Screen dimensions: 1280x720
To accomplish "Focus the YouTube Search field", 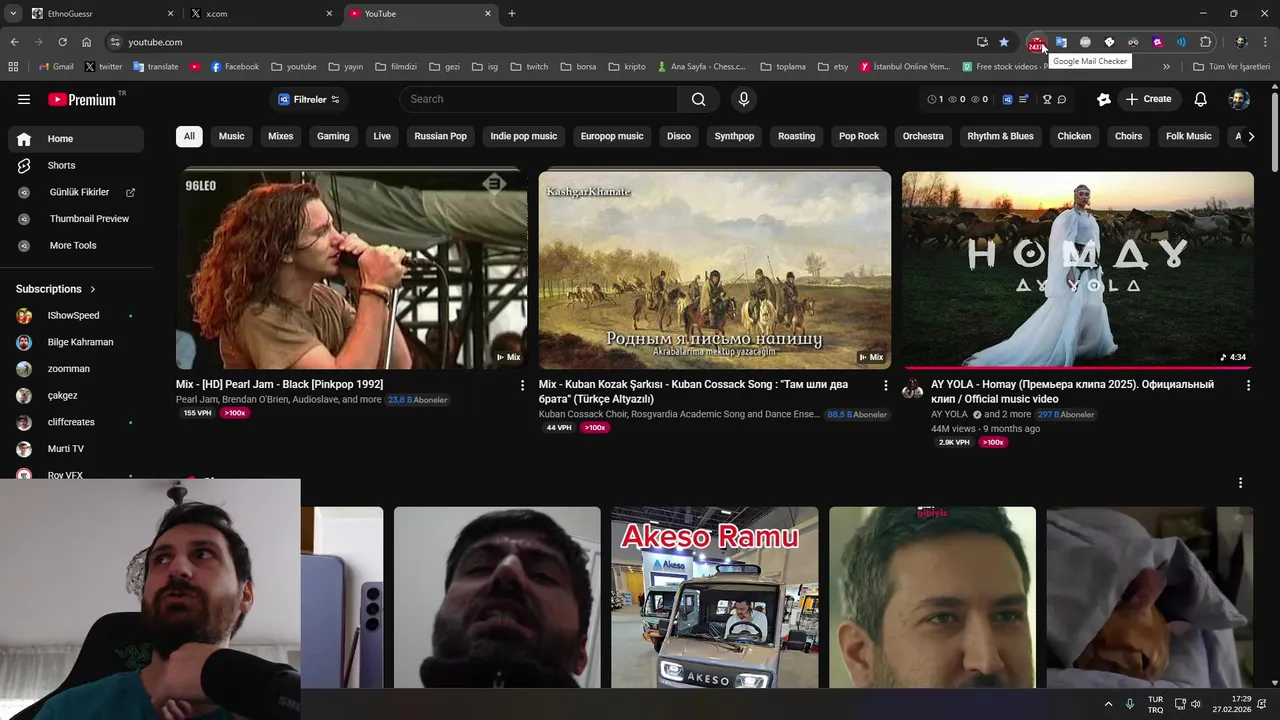I will click(538, 99).
